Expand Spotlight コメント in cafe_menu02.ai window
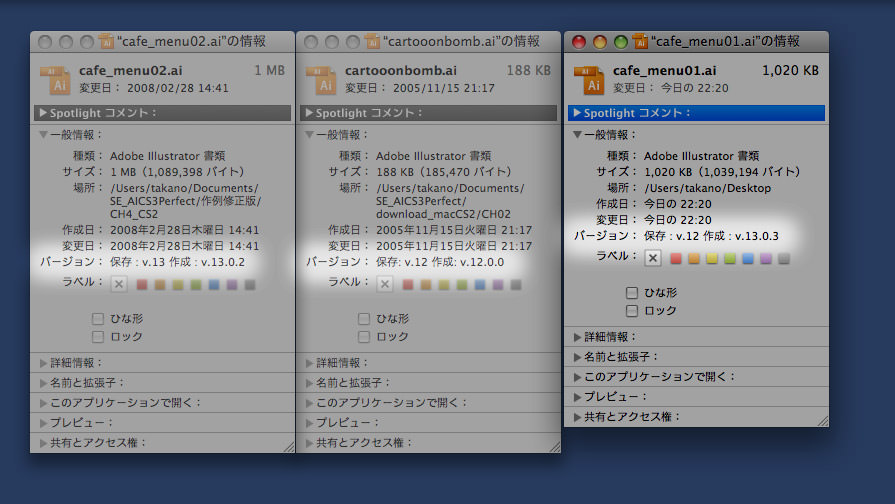This screenshot has width=895, height=504. 43,113
